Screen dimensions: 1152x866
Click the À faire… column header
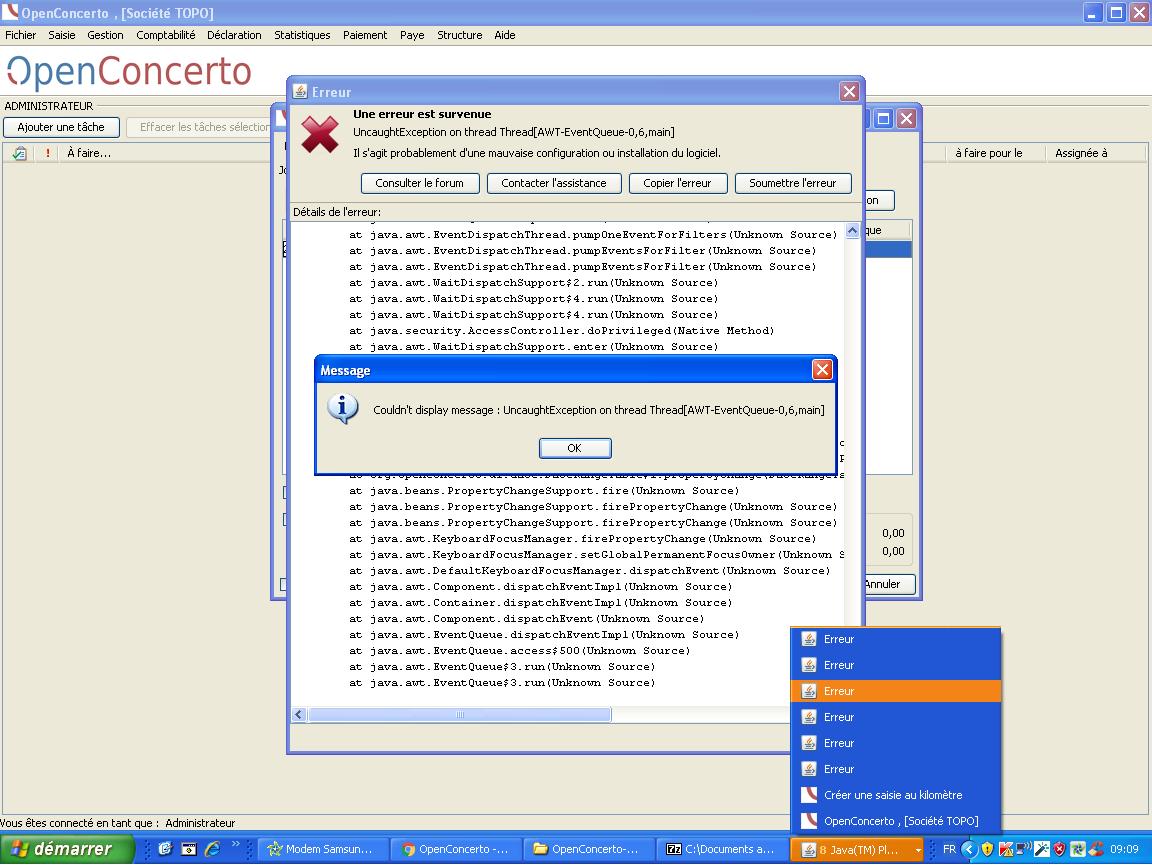coord(89,153)
